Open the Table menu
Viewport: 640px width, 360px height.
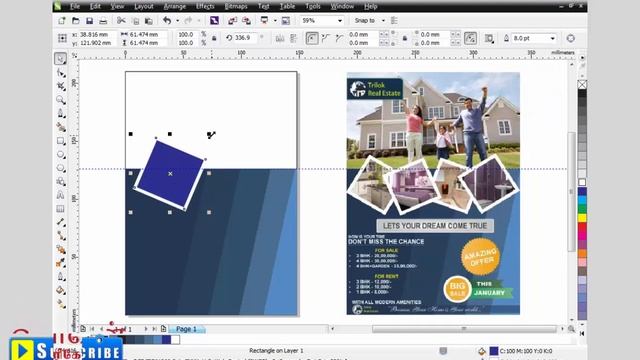pyautogui.click(x=287, y=6)
